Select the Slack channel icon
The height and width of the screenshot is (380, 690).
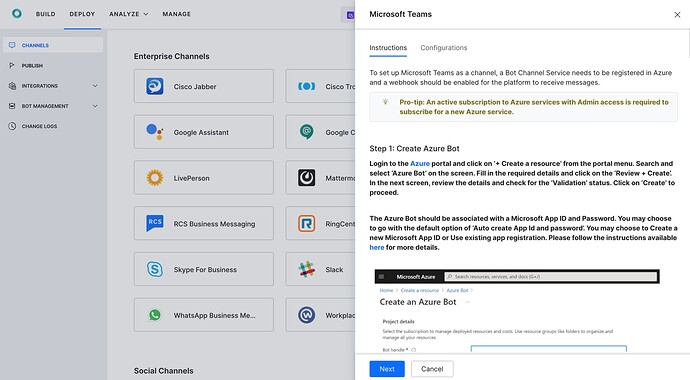pos(306,269)
